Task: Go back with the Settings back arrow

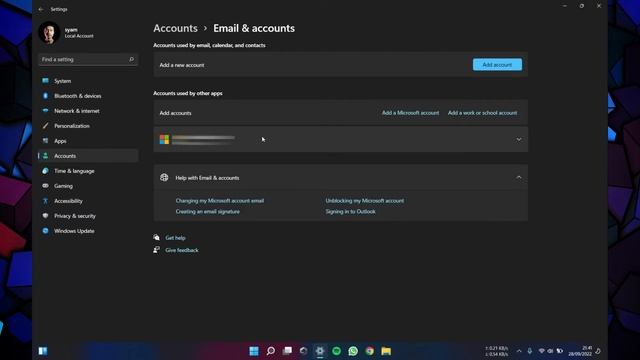Action: click(40, 9)
